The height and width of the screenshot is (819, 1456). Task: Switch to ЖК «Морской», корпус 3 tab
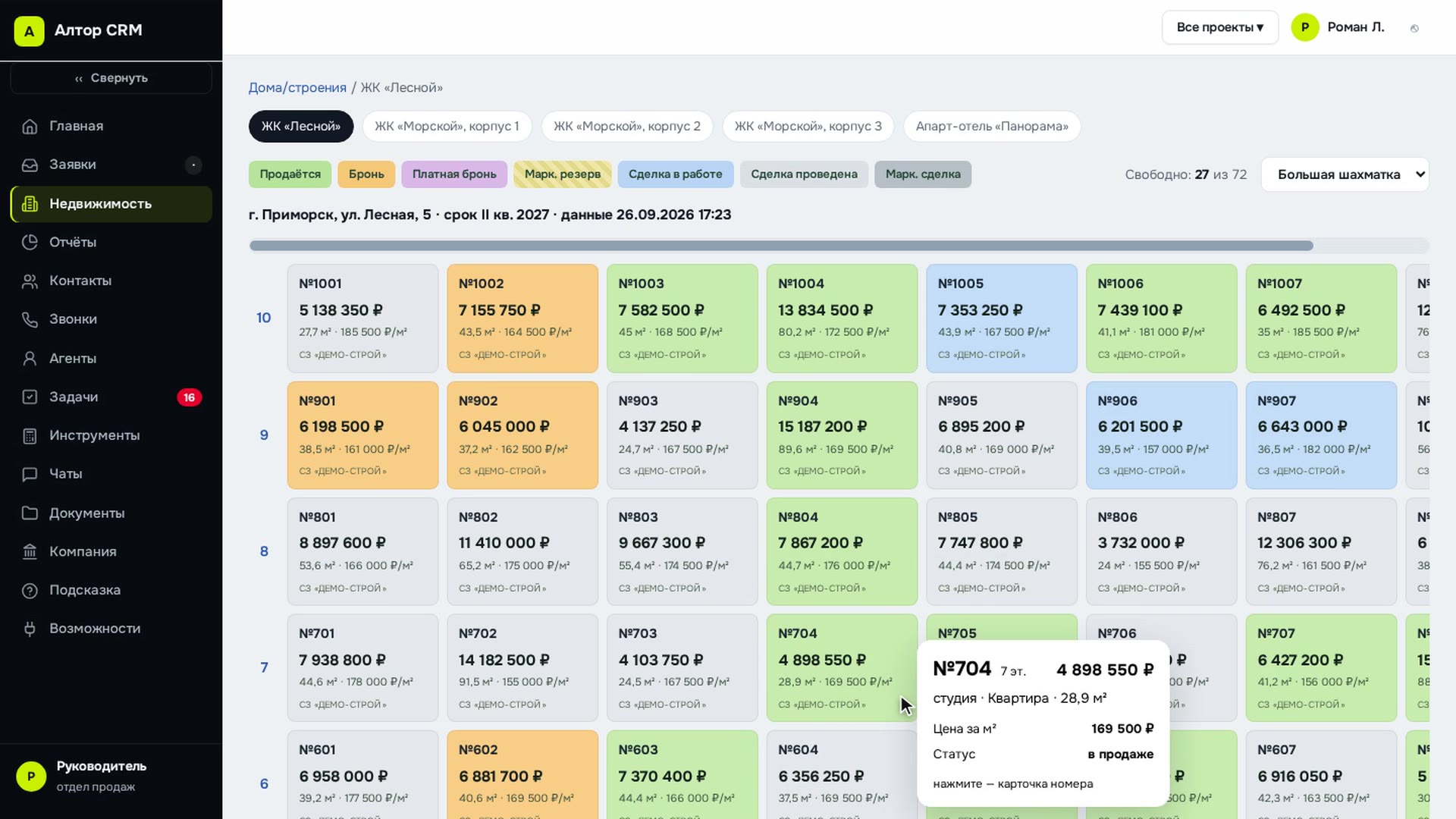point(808,127)
